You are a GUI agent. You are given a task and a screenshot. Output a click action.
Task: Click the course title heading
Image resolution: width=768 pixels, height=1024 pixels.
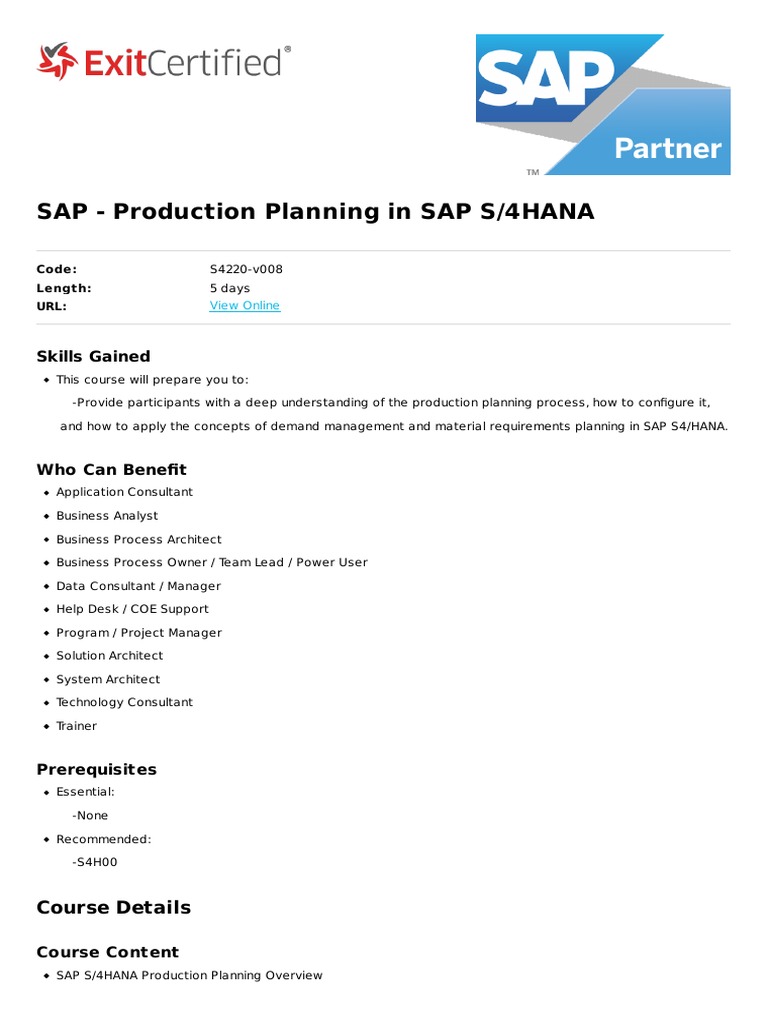coord(315,212)
